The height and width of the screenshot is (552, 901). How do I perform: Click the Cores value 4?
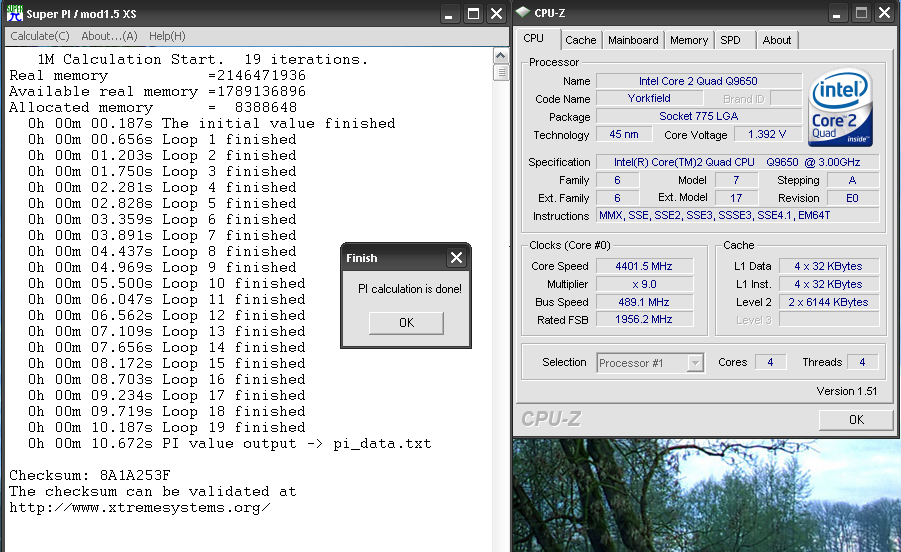(x=770, y=362)
